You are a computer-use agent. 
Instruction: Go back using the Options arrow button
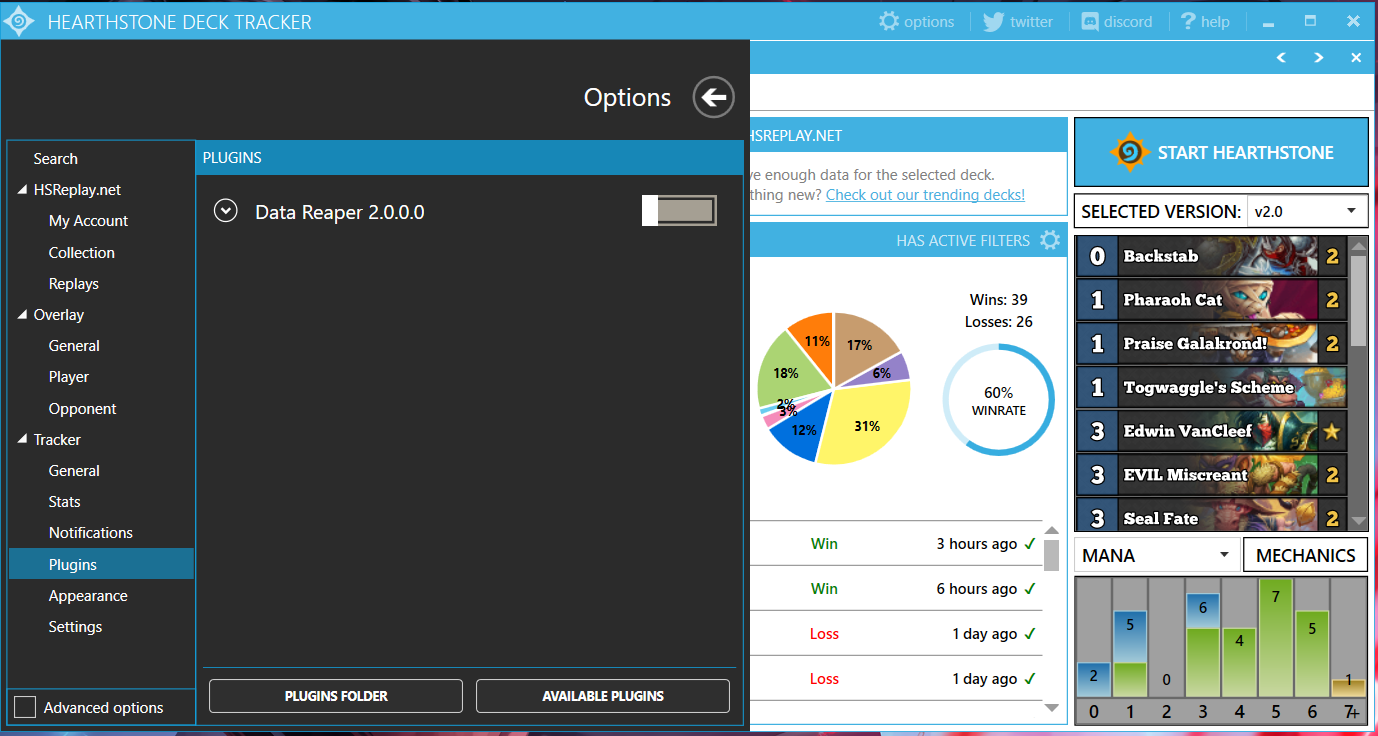pos(714,97)
